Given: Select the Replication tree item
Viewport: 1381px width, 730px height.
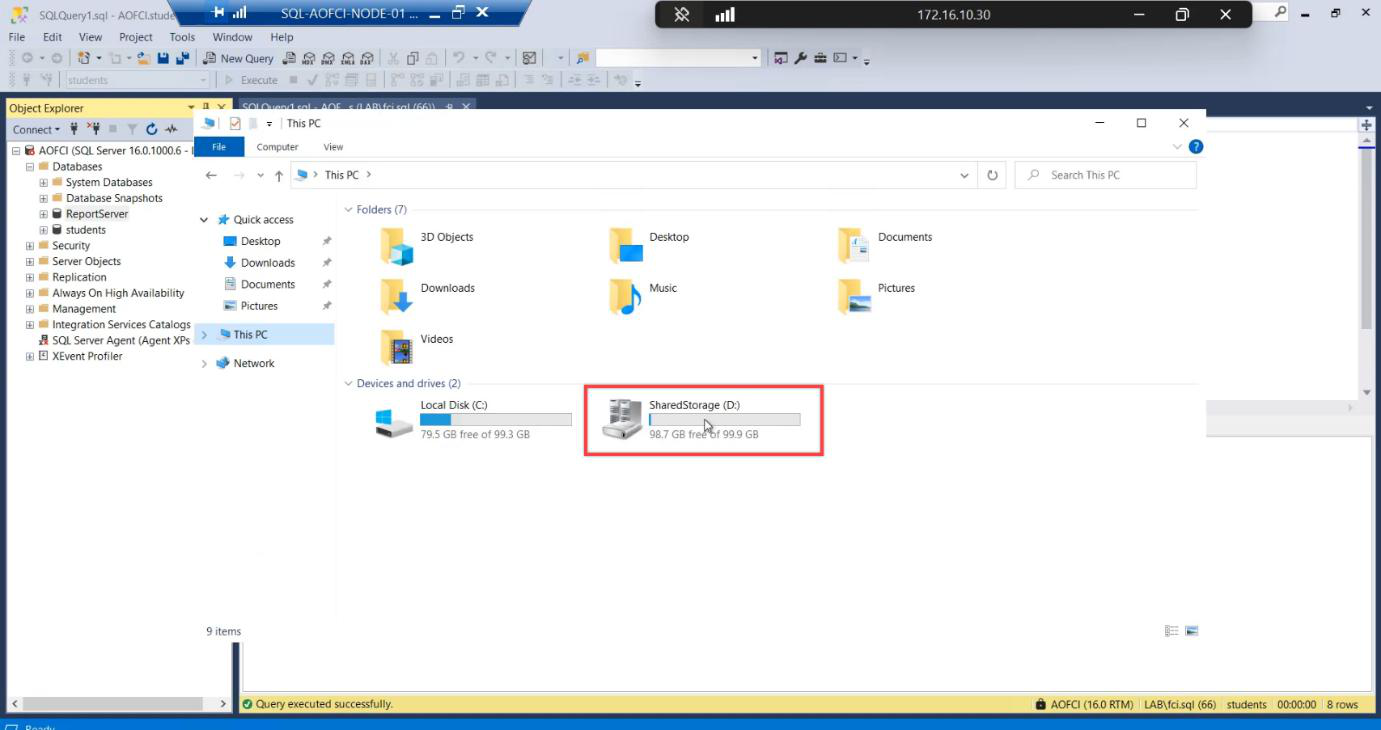Looking at the screenshot, I should [x=79, y=277].
